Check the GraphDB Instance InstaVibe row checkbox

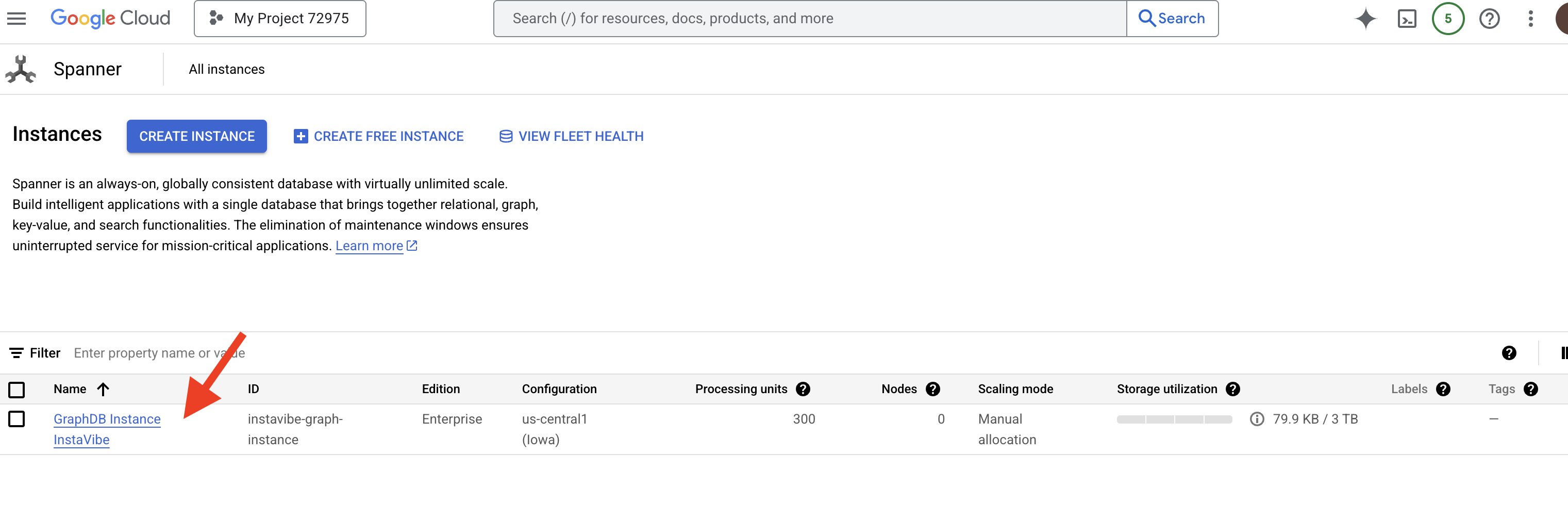point(16,418)
